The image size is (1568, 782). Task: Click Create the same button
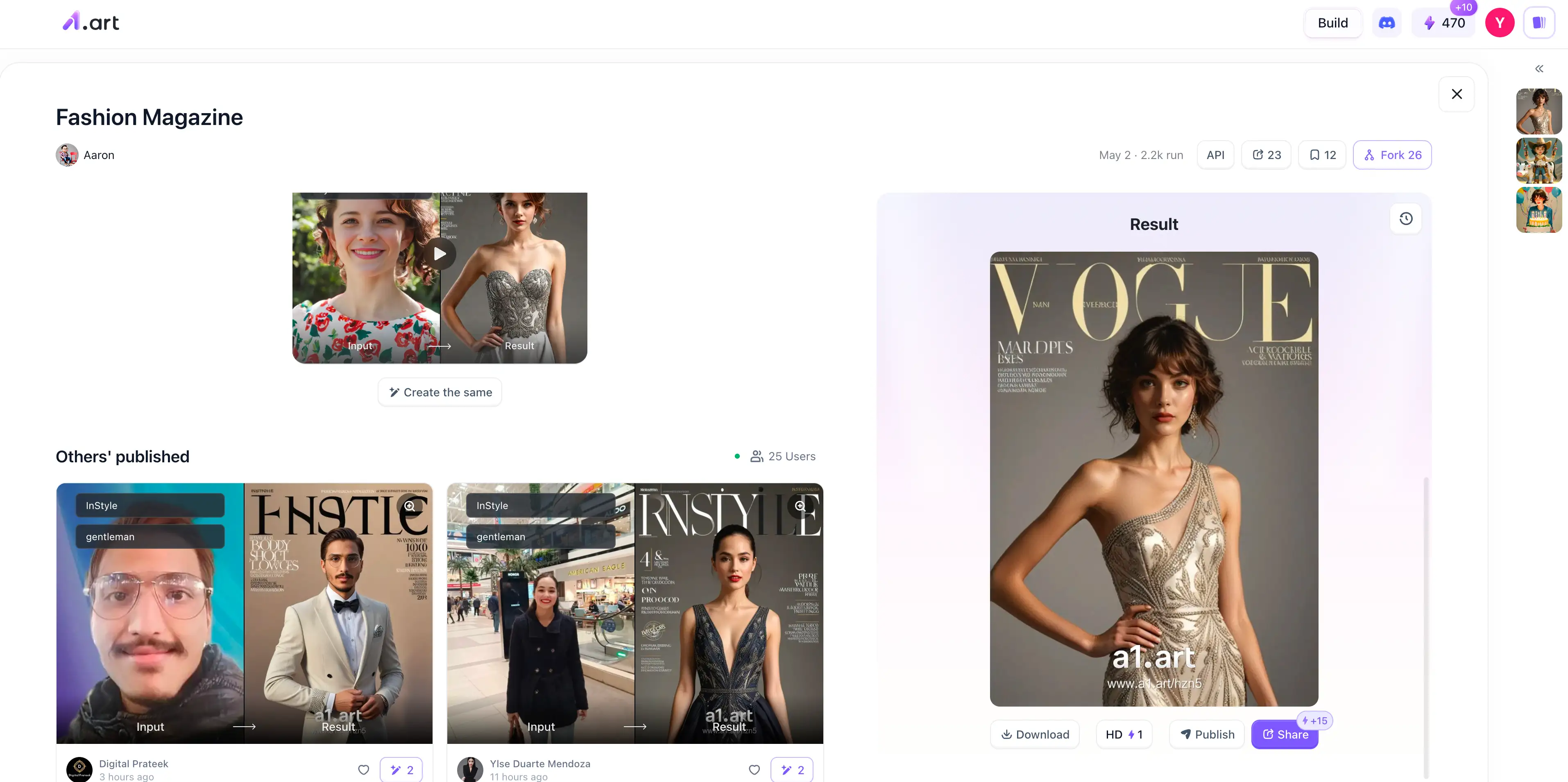440,392
